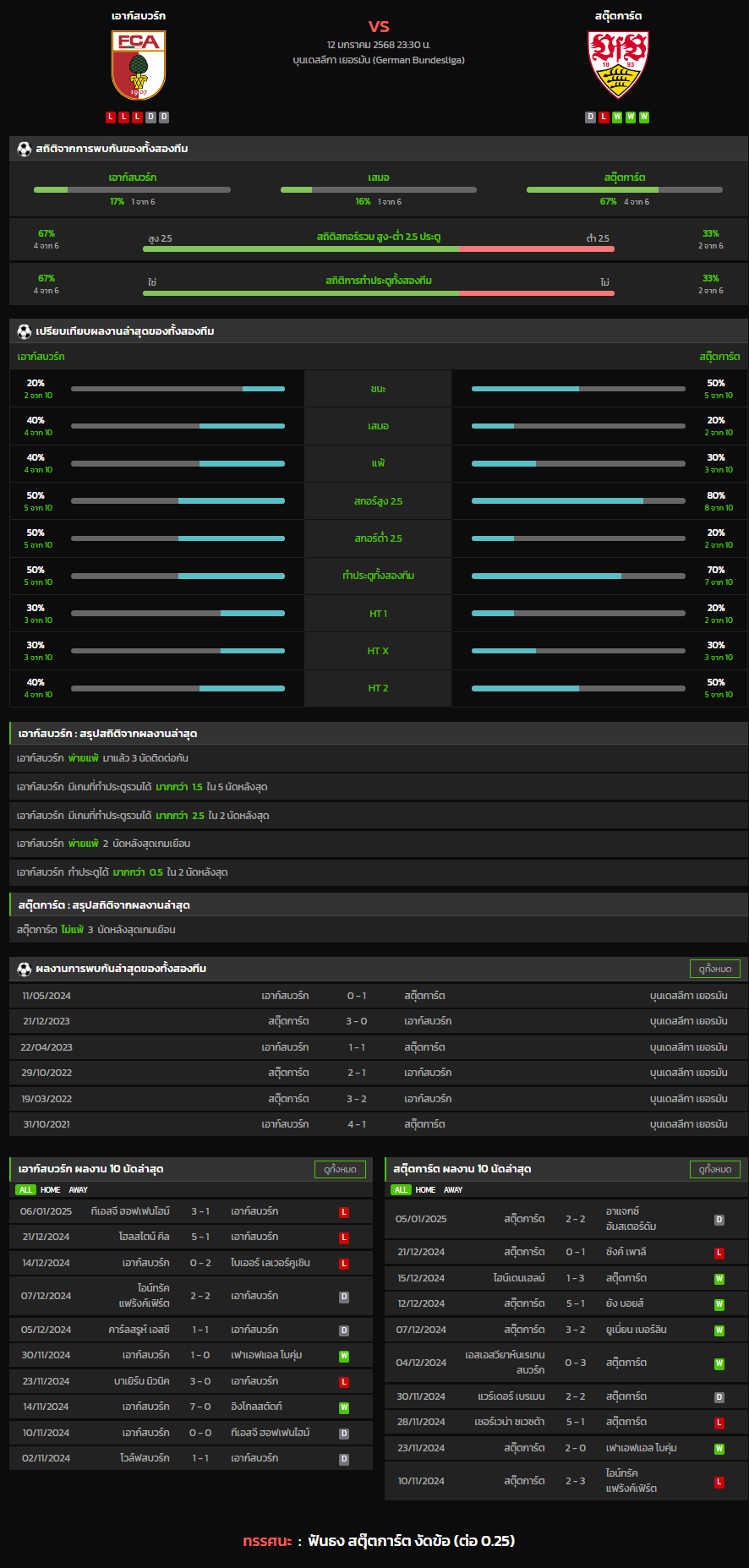Click D badge on 10/11/2024 Hoffenheim row
Viewport: 749px width, 1568px height.
(x=344, y=1434)
